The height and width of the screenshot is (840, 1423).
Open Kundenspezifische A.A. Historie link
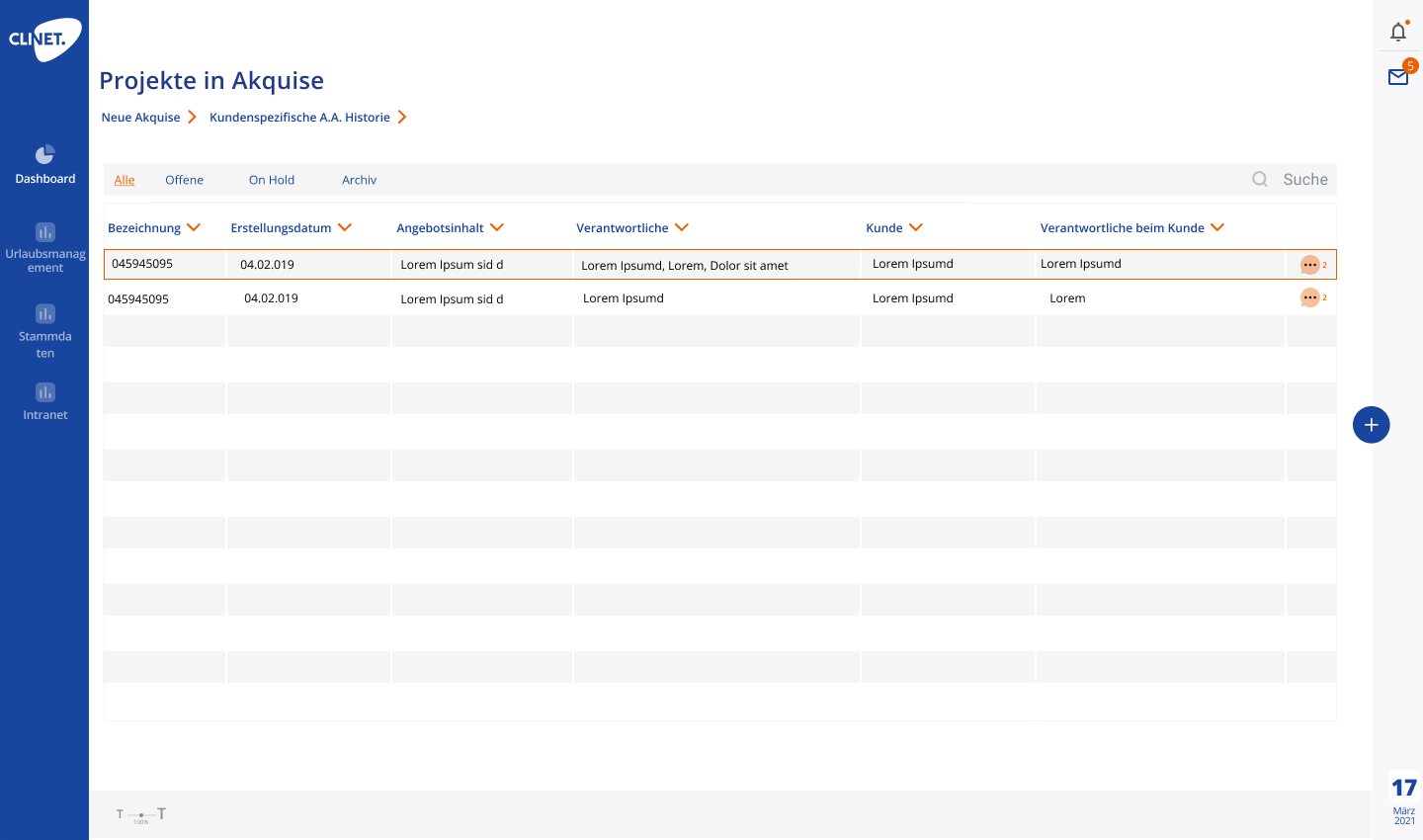coord(299,118)
